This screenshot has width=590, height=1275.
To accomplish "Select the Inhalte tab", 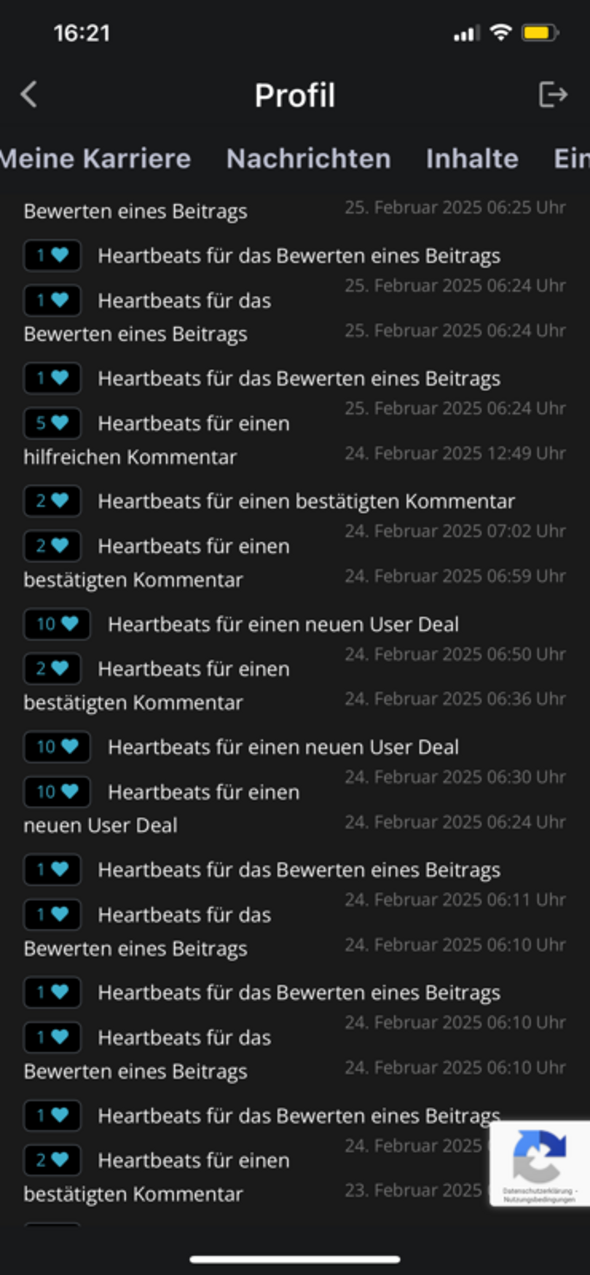I will tap(472, 158).
